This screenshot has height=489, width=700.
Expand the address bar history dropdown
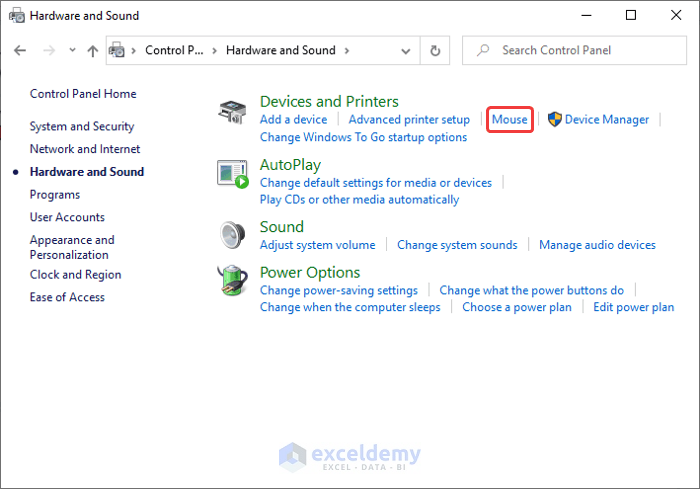[409, 50]
